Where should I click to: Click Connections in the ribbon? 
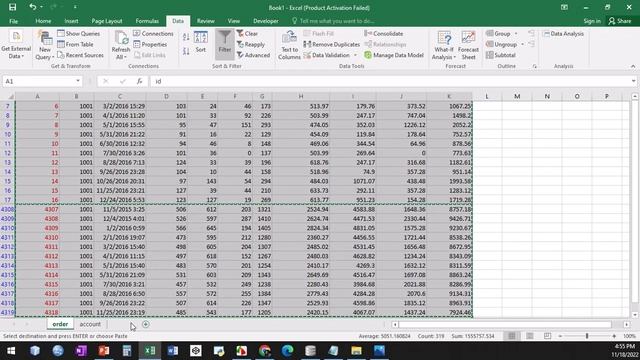pos(153,33)
